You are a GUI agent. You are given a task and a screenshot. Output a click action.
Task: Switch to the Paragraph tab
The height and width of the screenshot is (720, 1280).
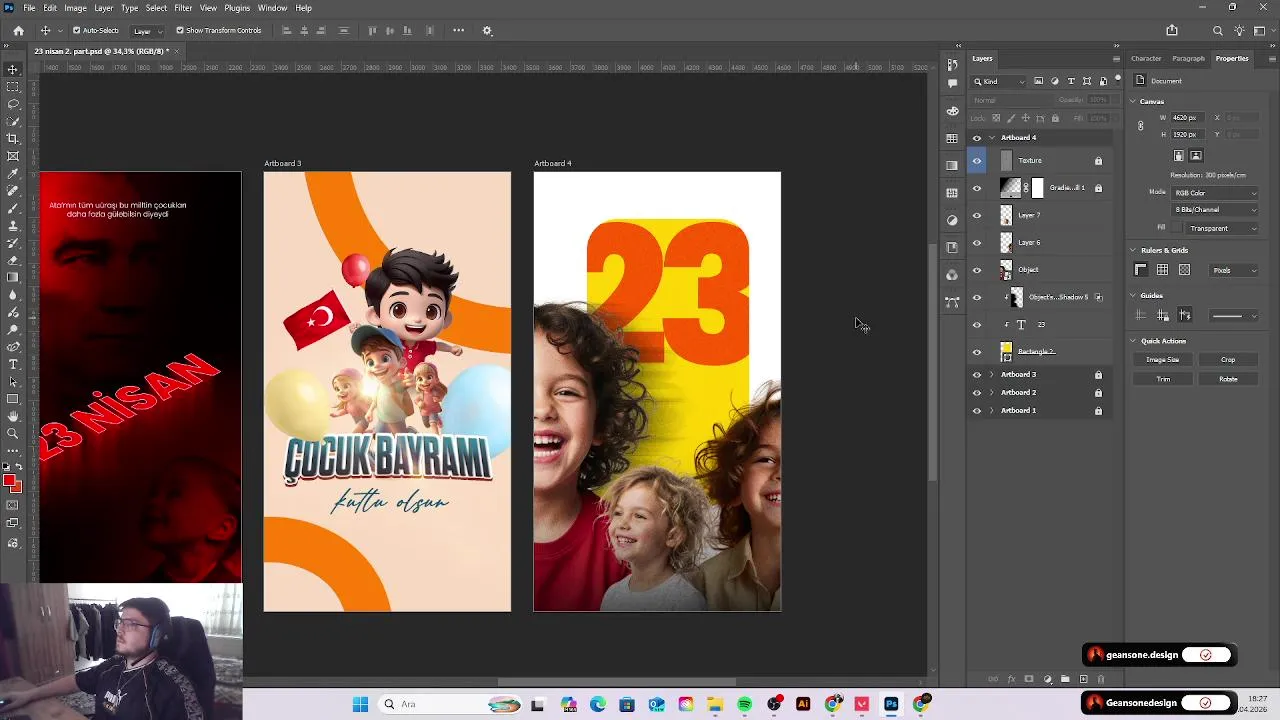[1189, 58]
